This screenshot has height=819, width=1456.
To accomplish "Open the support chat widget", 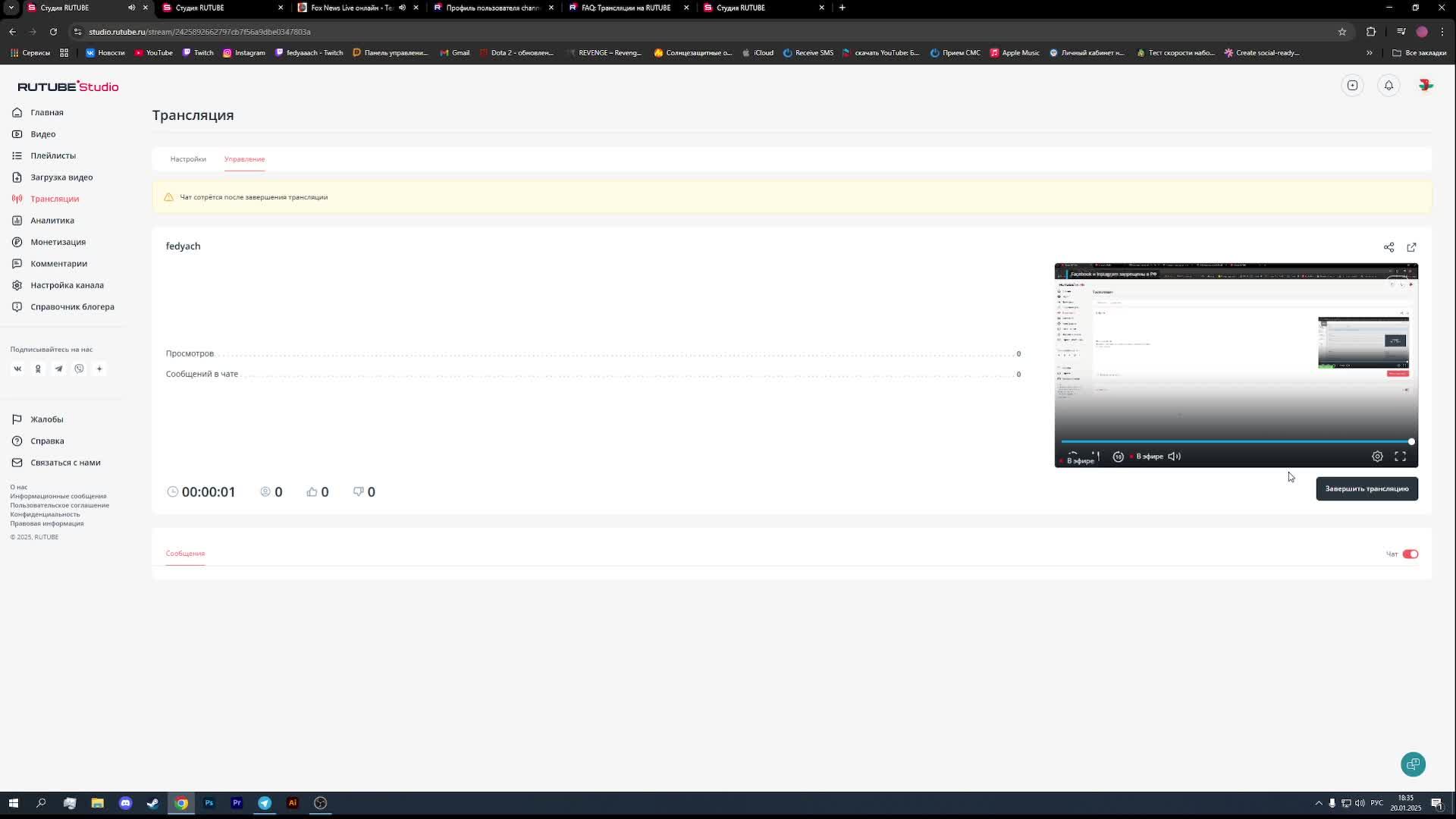I will (x=1413, y=764).
